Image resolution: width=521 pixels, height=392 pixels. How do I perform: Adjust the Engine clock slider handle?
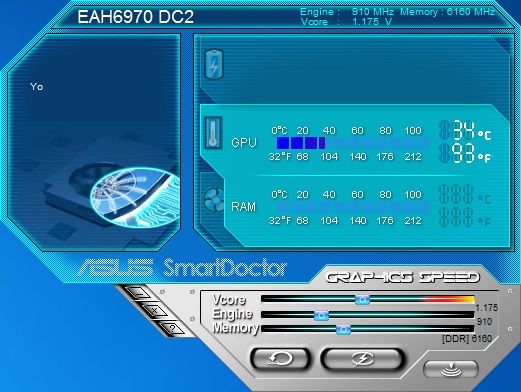pos(321,315)
